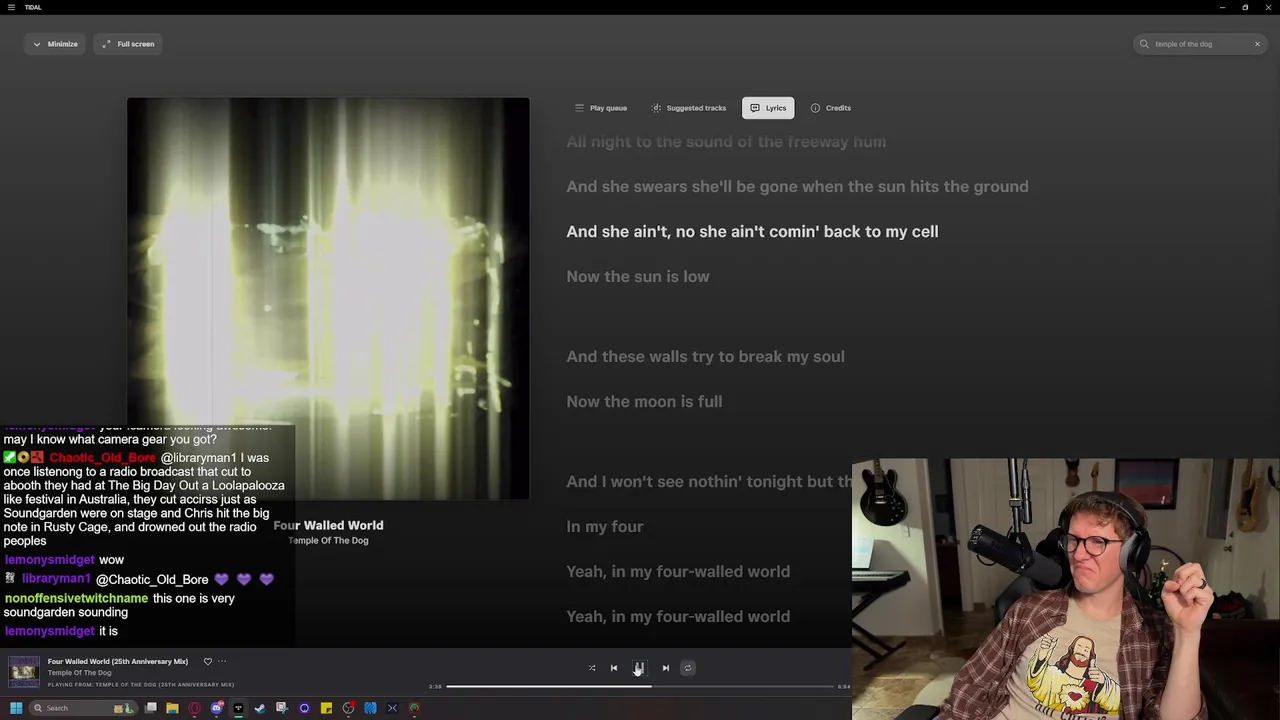The height and width of the screenshot is (720, 1280).
Task: Click the Credits tab info icon
Action: [815, 108]
